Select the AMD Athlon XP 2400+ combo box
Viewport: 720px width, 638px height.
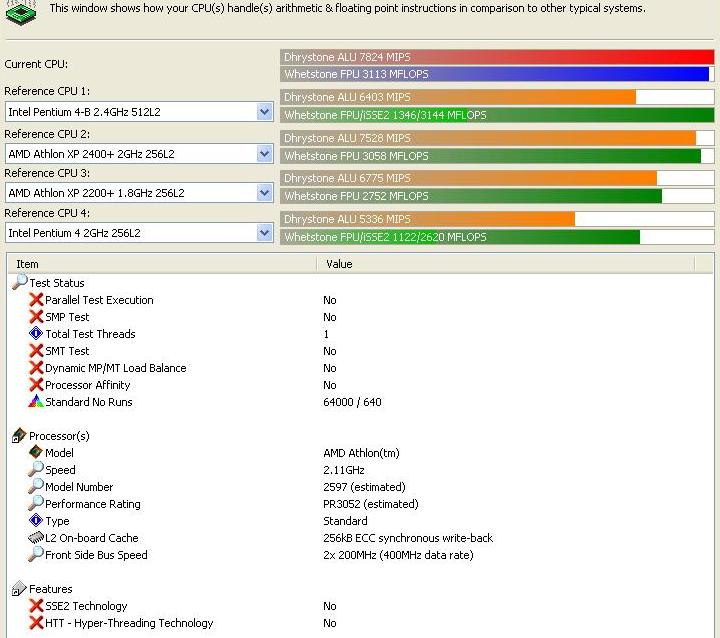coord(139,153)
